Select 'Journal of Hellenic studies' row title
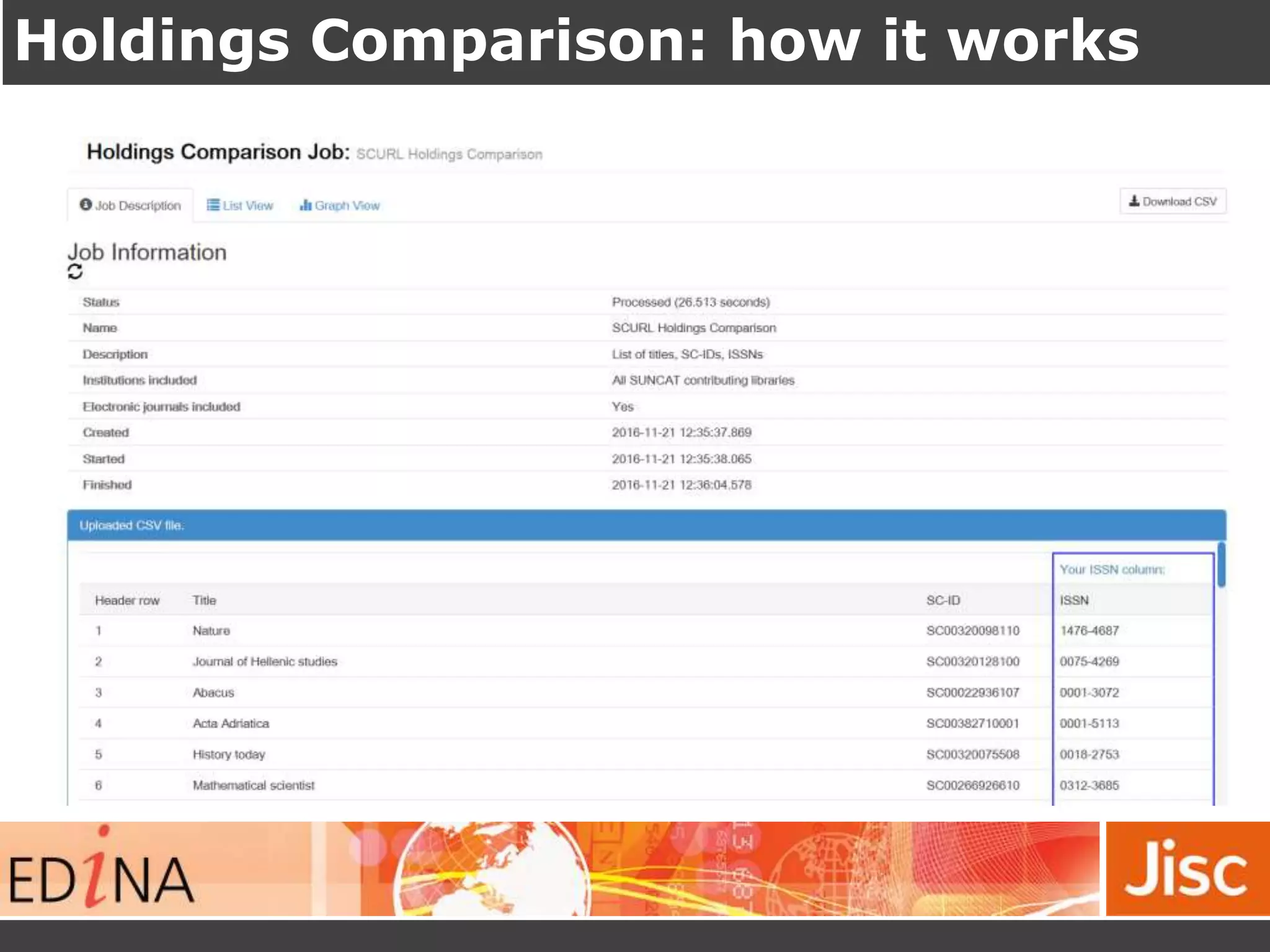Screen dimensions: 1270x952 [x=265, y=661]
